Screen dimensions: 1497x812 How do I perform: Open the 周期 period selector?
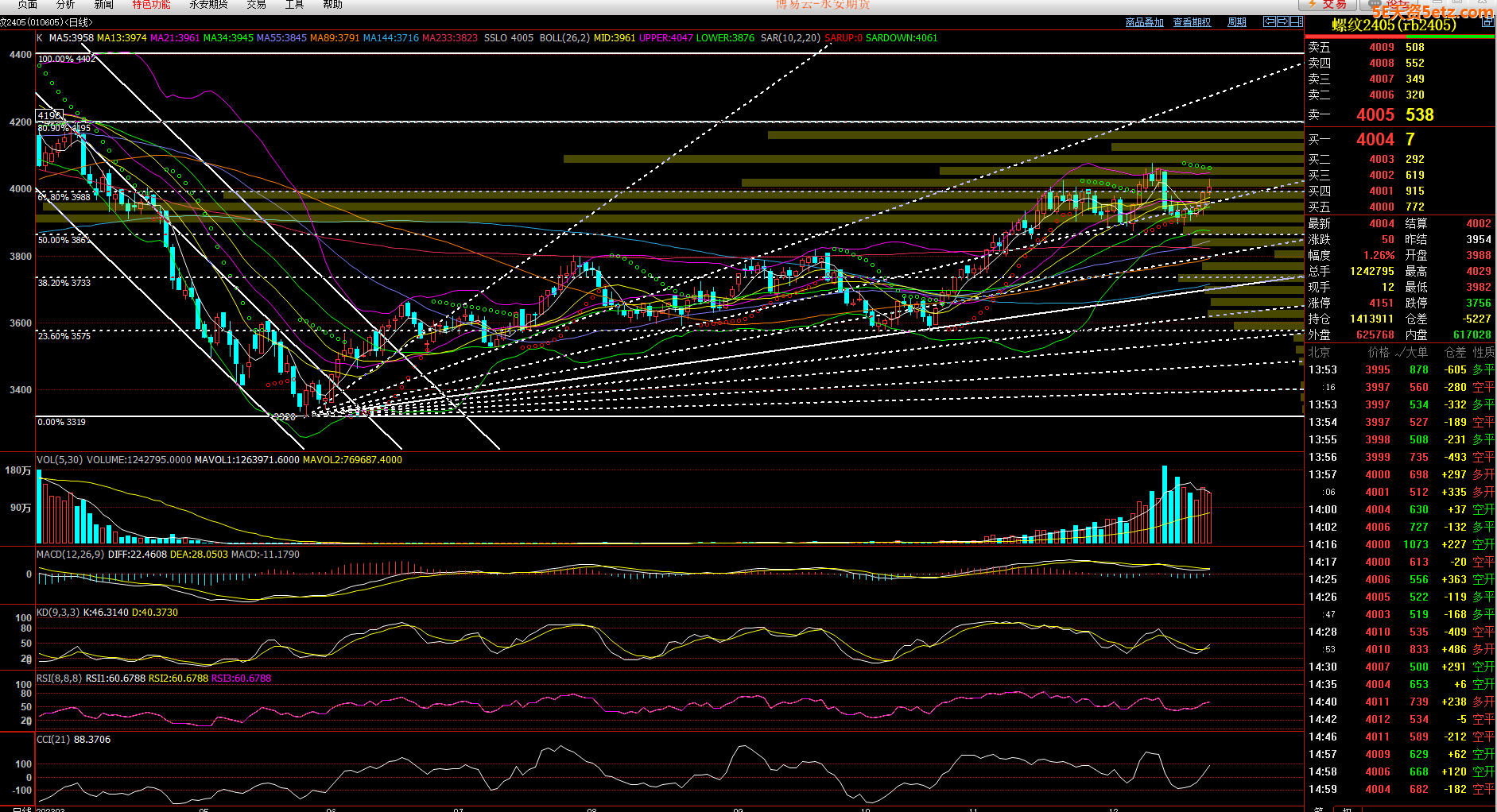(x=1237, y=22)
